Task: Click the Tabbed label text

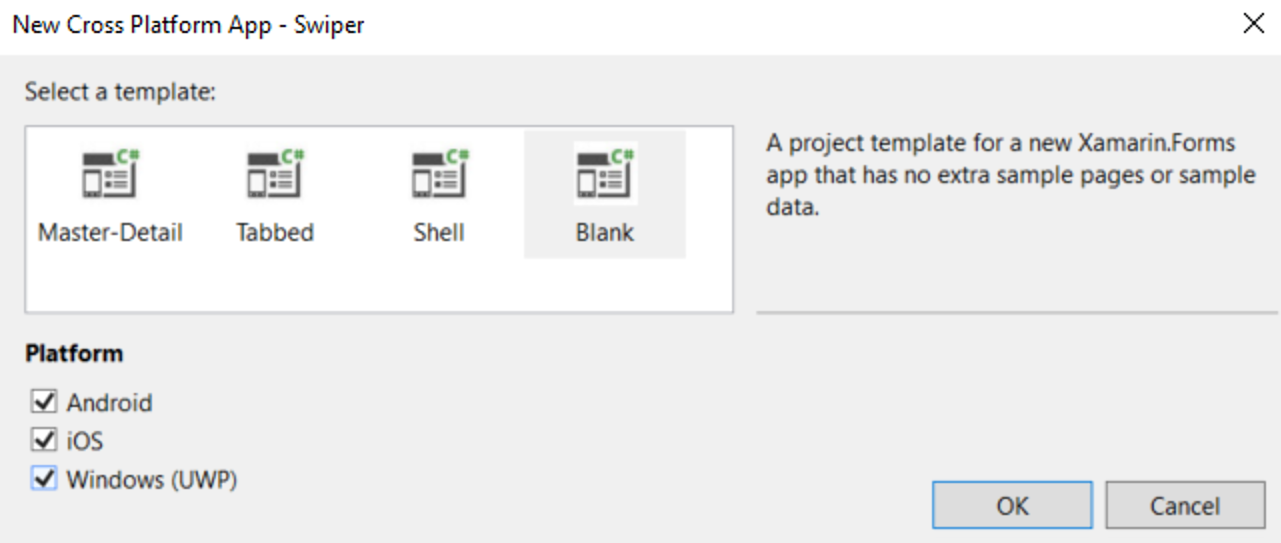Action: pos(275,233)
